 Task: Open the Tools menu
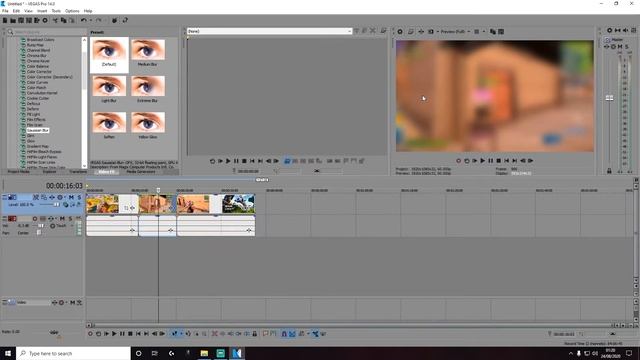tap(56, 11)
